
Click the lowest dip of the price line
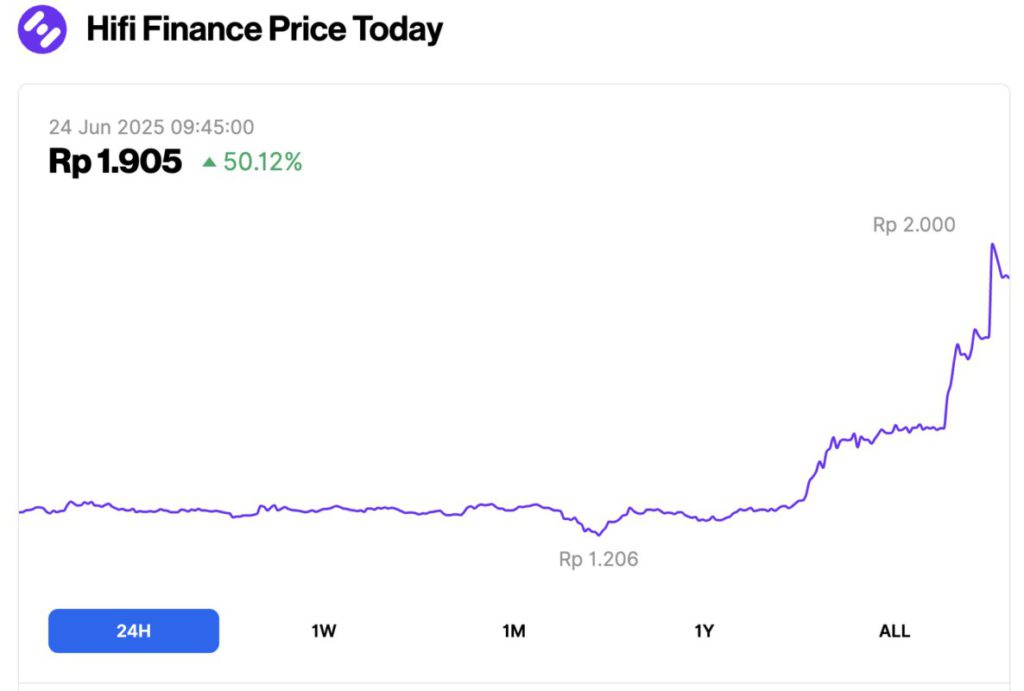(599, 534)
